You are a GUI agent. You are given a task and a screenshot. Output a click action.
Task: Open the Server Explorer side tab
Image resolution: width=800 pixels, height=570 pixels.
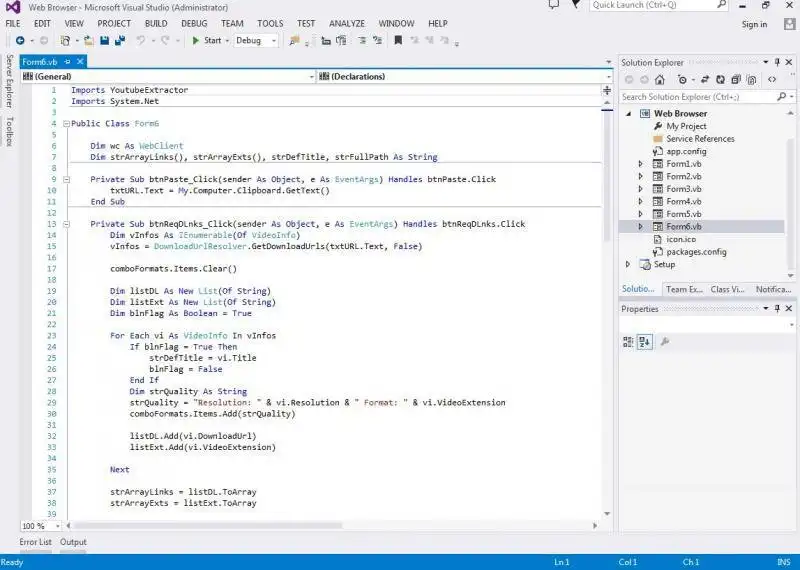(x=9, y=81)
